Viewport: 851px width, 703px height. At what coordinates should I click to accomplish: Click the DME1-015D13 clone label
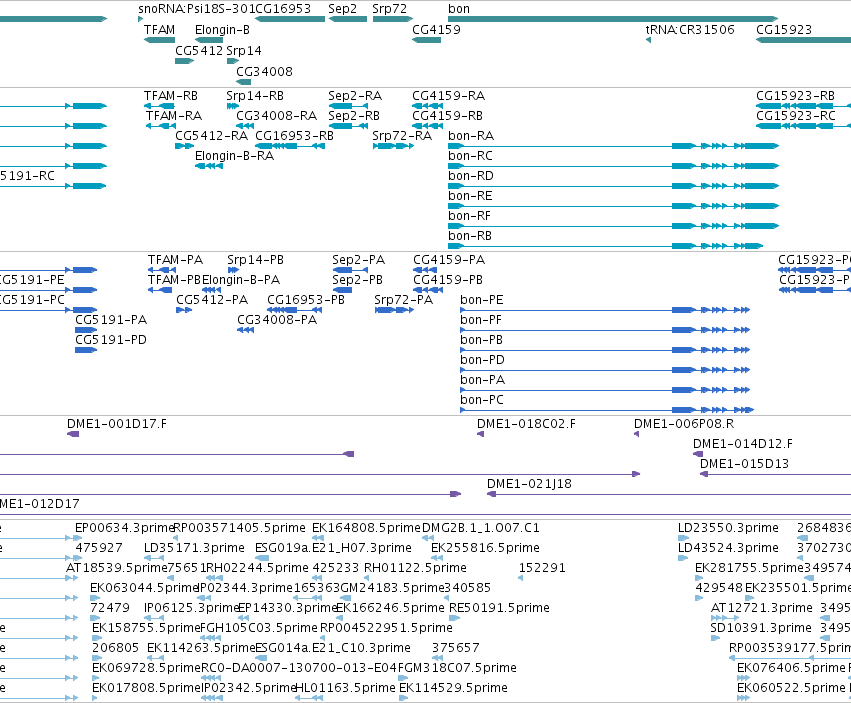pos(744,465)
